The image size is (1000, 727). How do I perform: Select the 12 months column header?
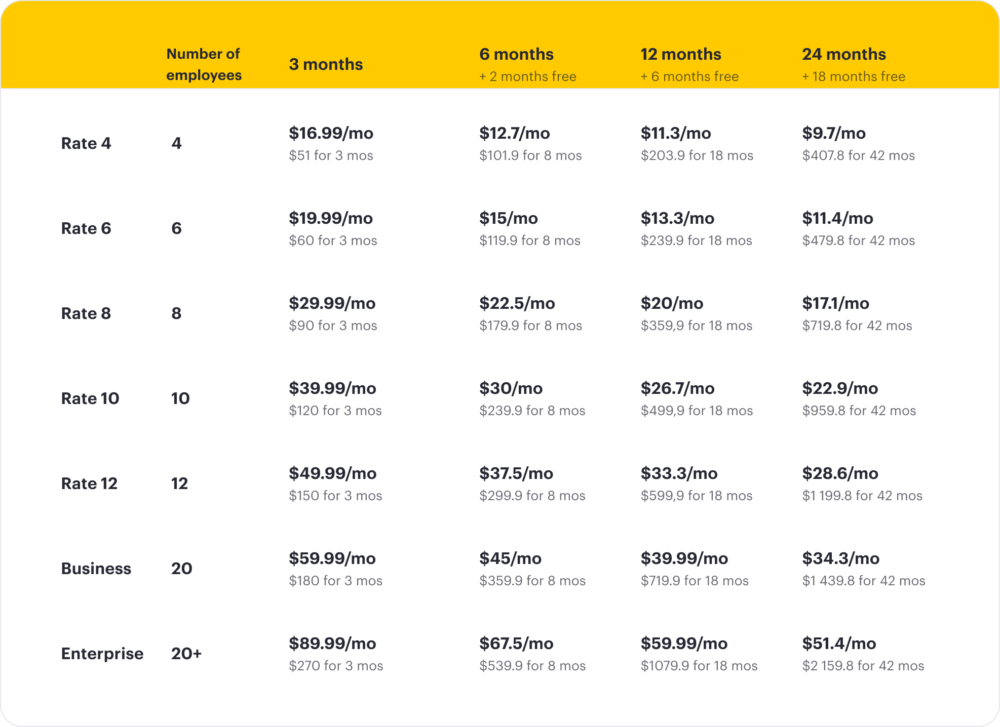[680, 54]
